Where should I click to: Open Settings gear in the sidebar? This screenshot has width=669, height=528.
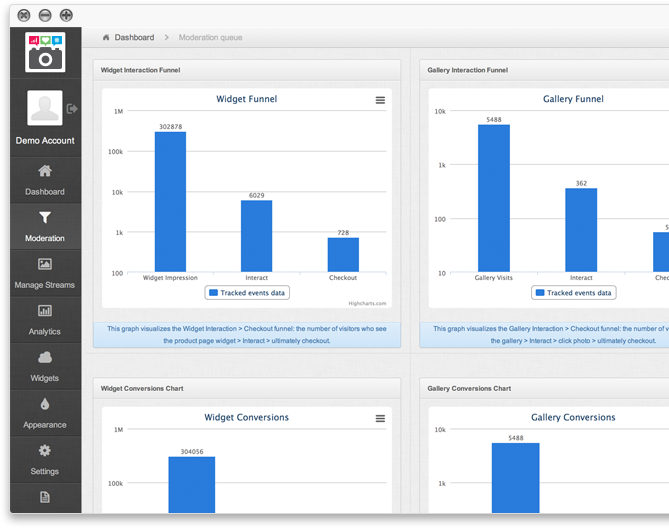tap(45, 460)
